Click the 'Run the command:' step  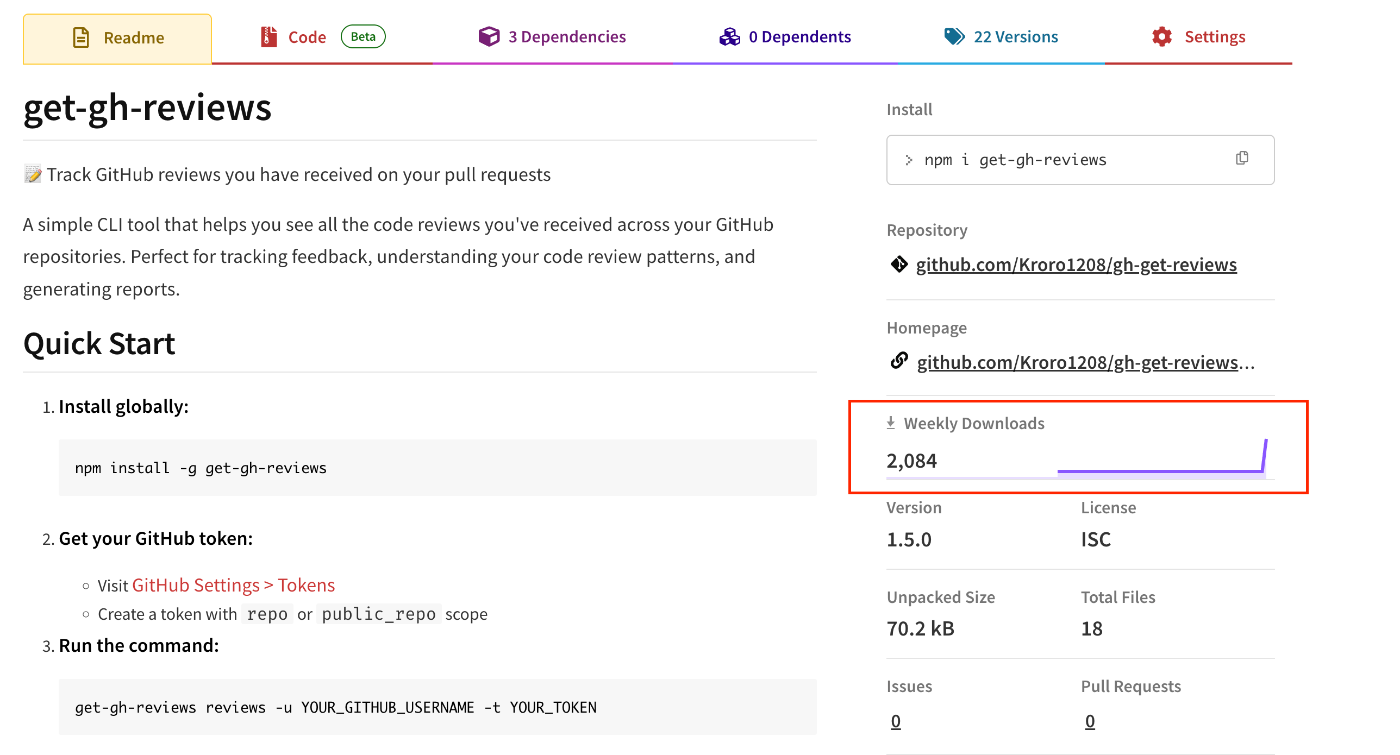click(x=139, y=646)
